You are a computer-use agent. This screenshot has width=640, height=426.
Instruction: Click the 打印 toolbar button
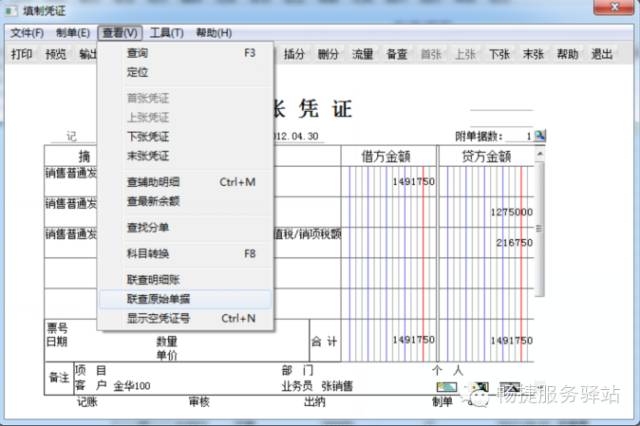[x=21, y=54]
